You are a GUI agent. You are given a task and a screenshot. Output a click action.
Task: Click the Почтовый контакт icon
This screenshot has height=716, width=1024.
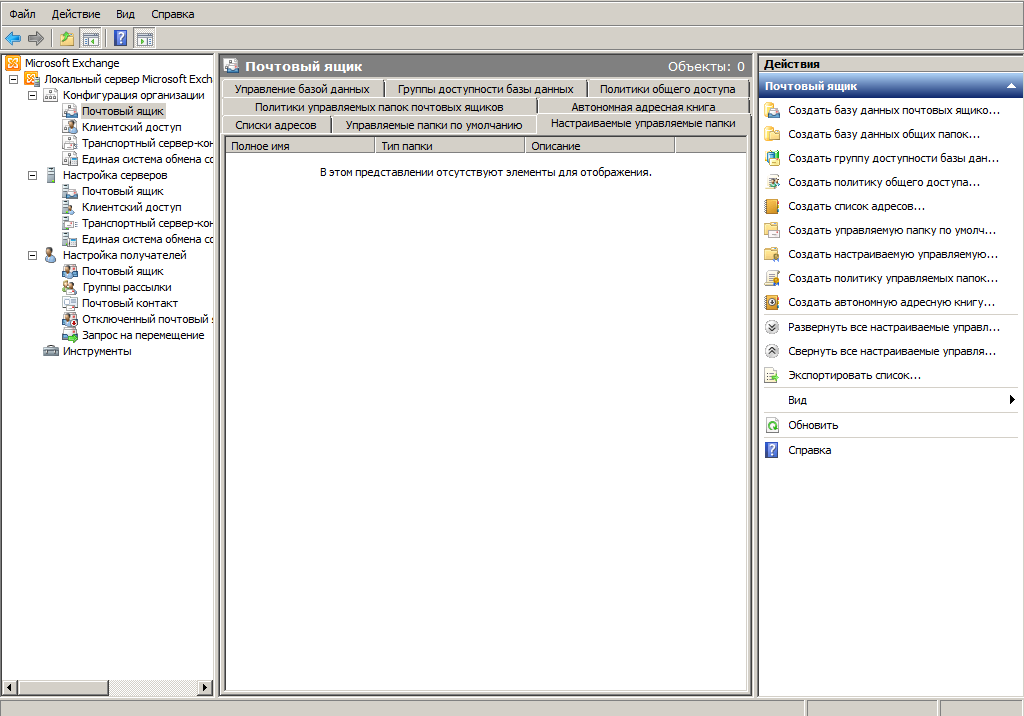point(70,303)
